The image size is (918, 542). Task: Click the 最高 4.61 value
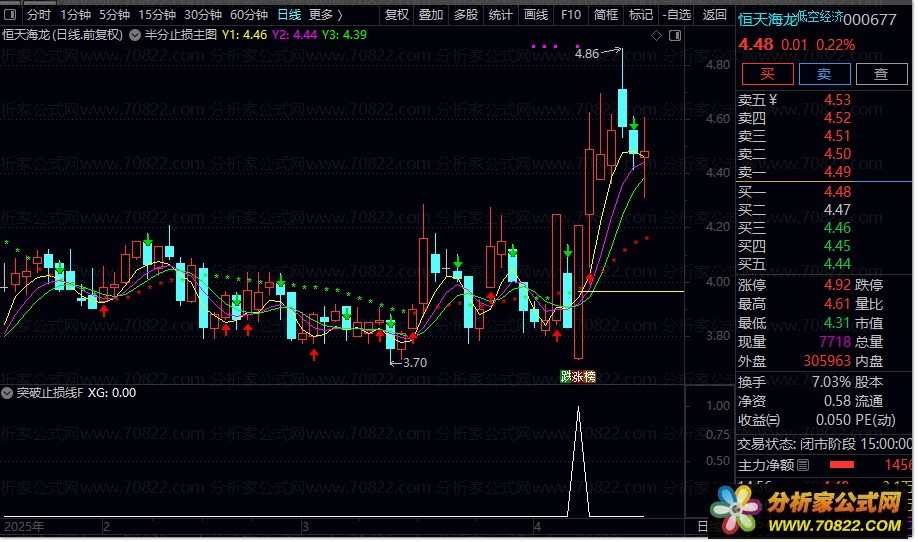[837, 304]
